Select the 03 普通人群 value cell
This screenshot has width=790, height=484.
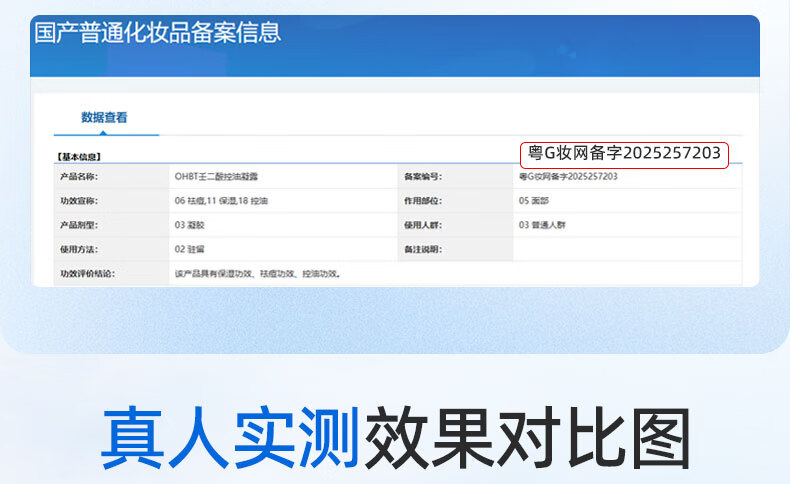coord(543,225)
